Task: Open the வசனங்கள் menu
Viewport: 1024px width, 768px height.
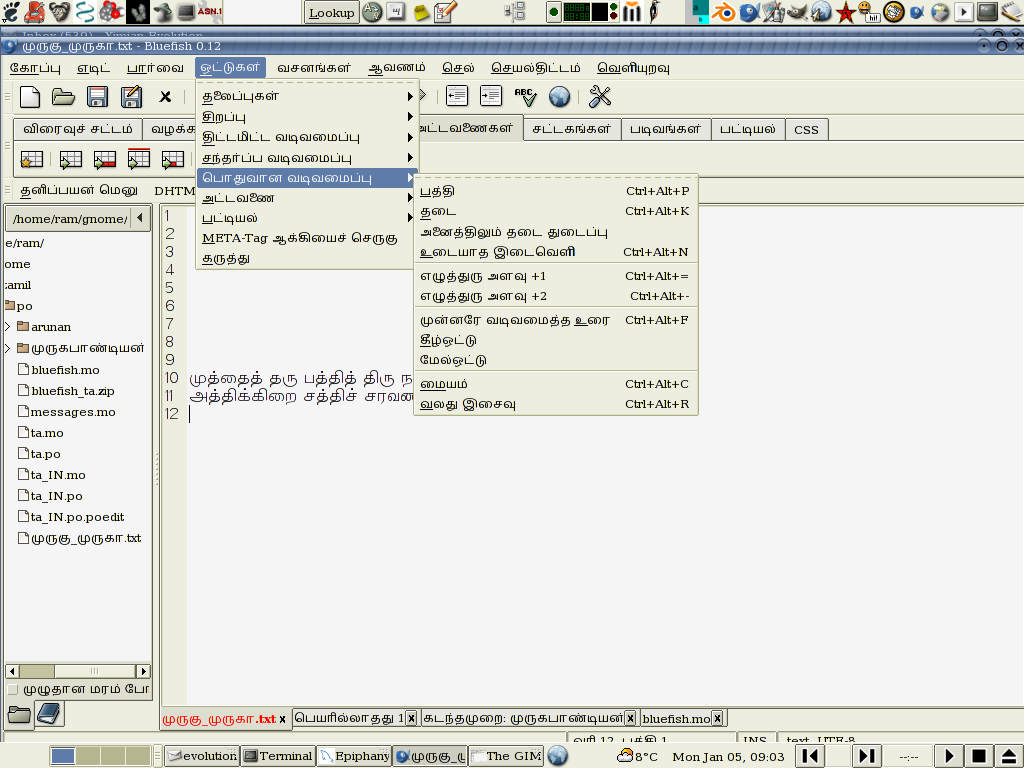Action: click(x=314, y=68)
